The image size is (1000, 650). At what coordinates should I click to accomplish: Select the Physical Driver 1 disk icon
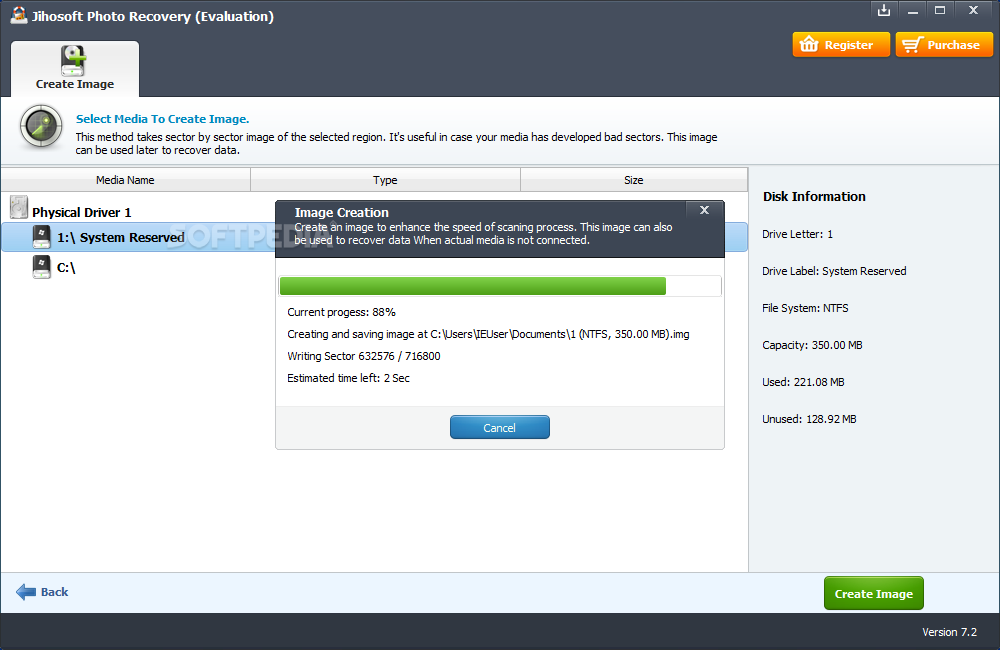click(19, 207)
